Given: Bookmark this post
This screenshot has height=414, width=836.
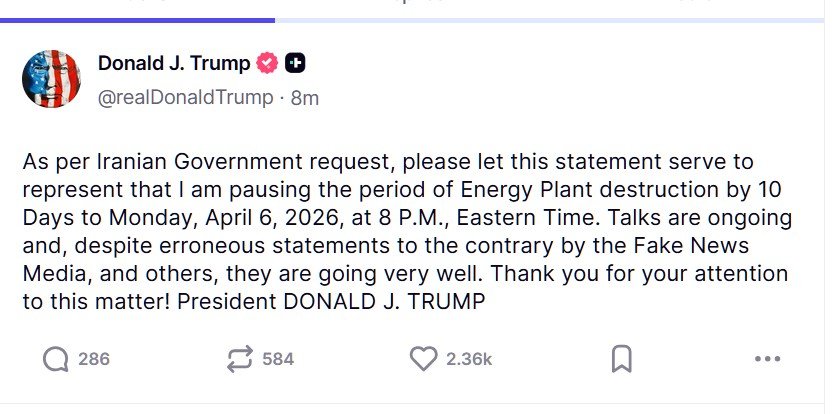Looking at the screenshot, I should point(621,359).
